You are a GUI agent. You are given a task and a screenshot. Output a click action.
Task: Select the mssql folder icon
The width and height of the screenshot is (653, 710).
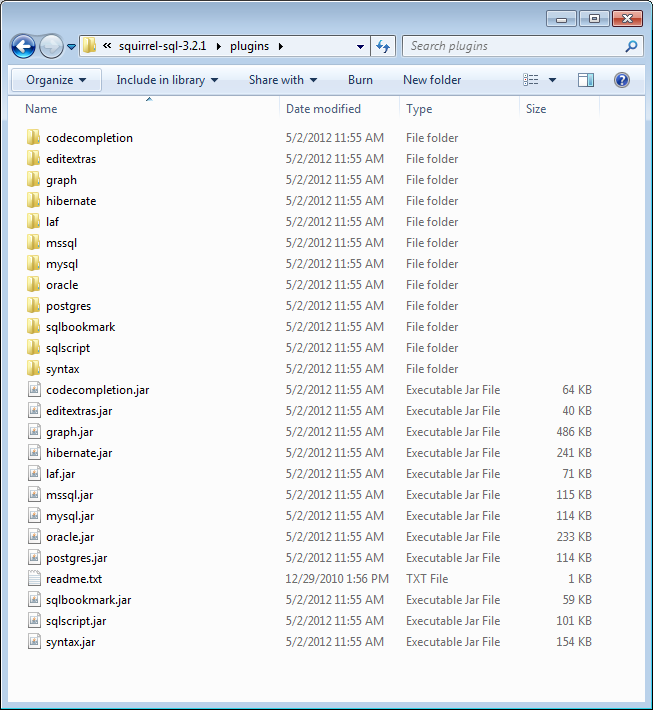[x=33, y=242]
